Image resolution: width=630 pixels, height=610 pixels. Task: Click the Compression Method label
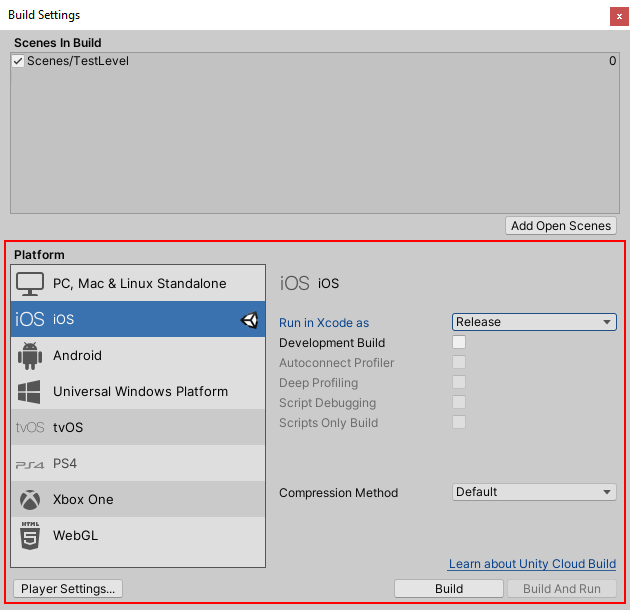click(338, 493)
